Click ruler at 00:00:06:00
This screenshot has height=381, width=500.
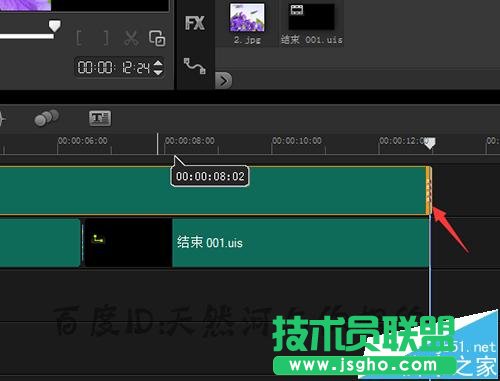pos(83,141)
